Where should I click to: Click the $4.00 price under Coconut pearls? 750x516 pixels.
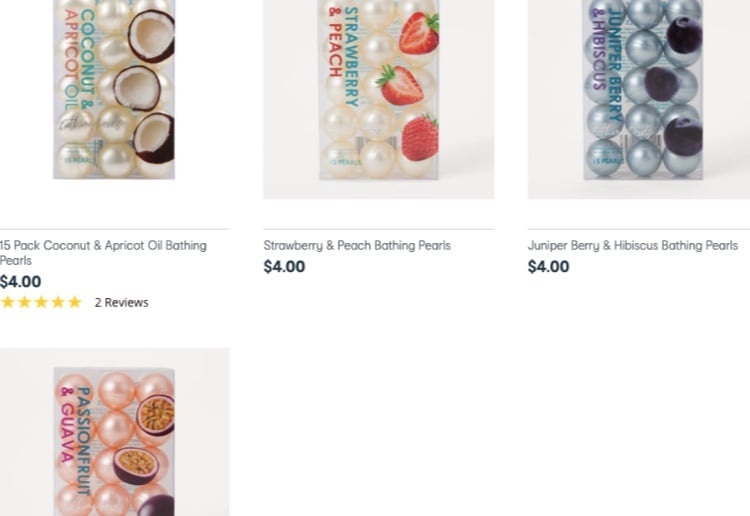coord(21,282)
